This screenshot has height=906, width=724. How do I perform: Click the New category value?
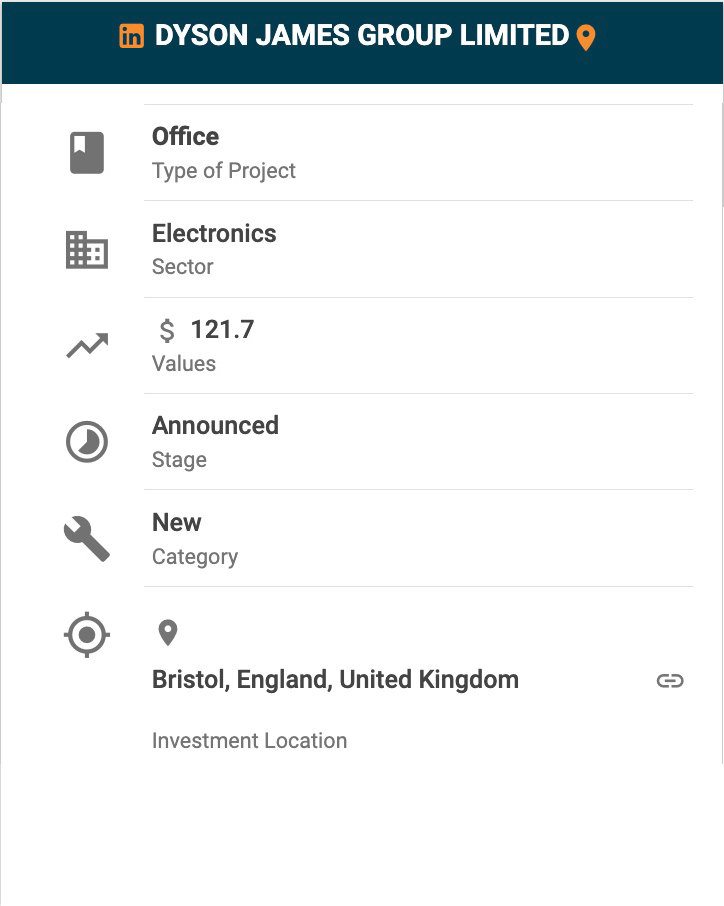pos(177,522)
